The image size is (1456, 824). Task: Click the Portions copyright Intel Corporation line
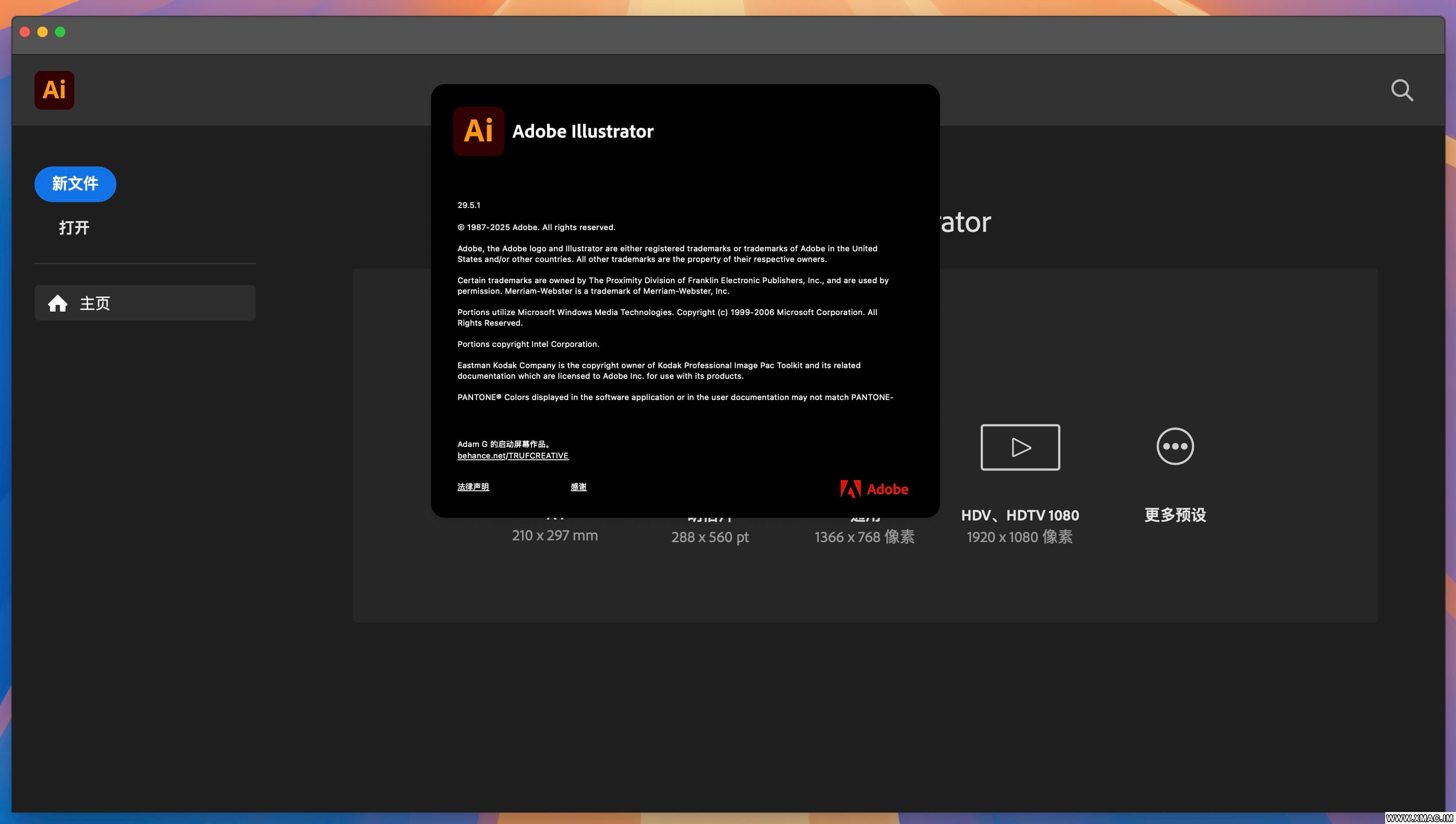[528, 344]
